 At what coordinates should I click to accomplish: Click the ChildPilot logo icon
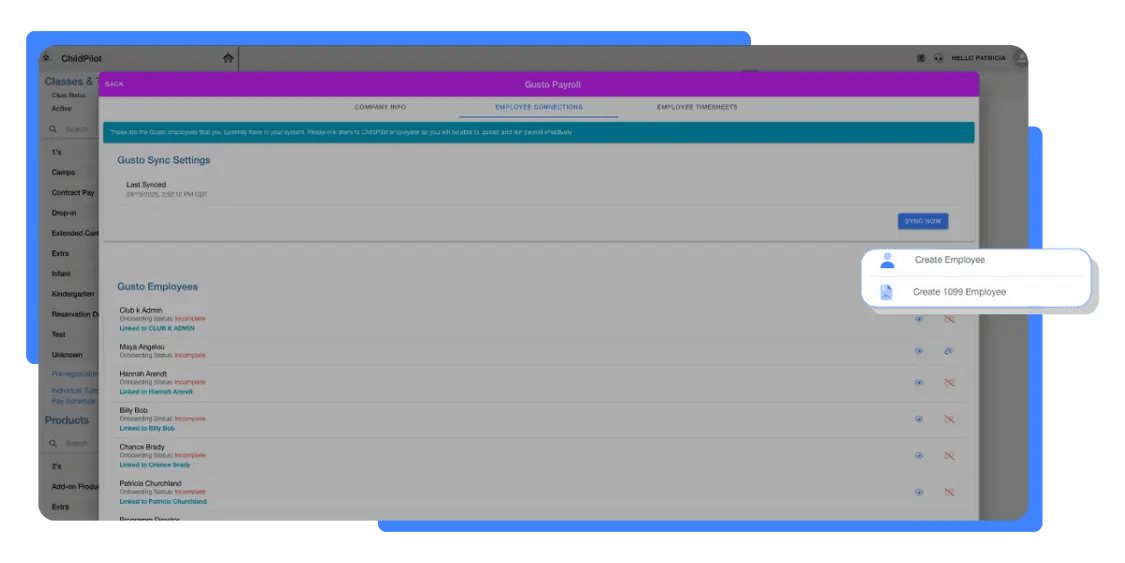(x=47, y=58)
